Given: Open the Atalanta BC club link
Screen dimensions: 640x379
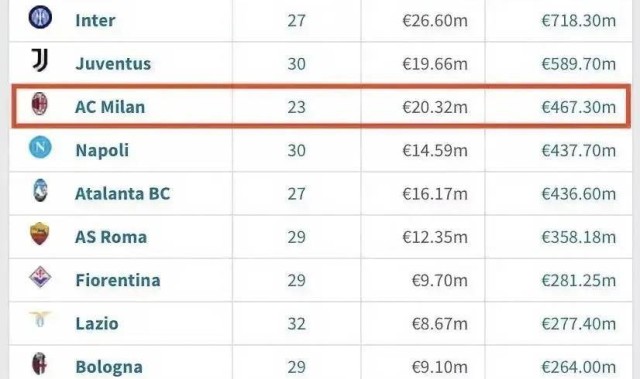Looking at the screenshot, I should 122,194.
